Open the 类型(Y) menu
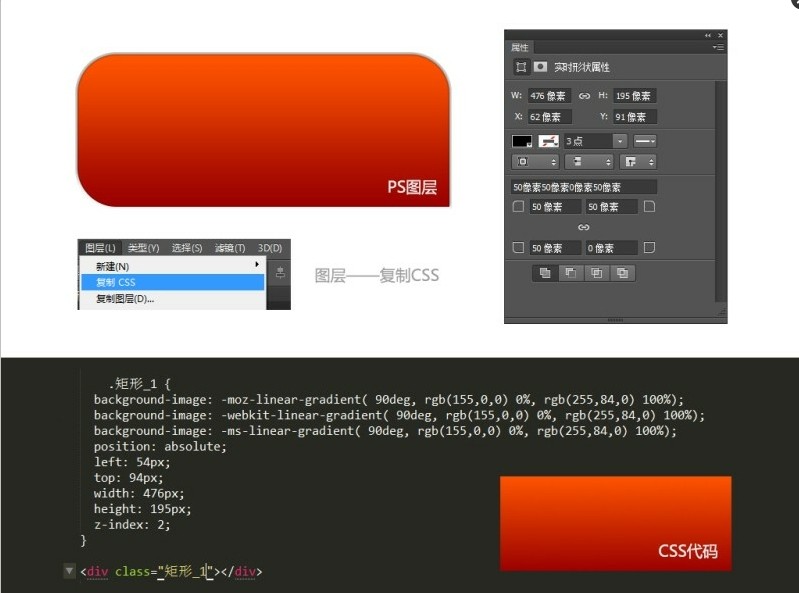Image resolution: width=799 pixels, height=593 pixels. (x=144, y=248)
